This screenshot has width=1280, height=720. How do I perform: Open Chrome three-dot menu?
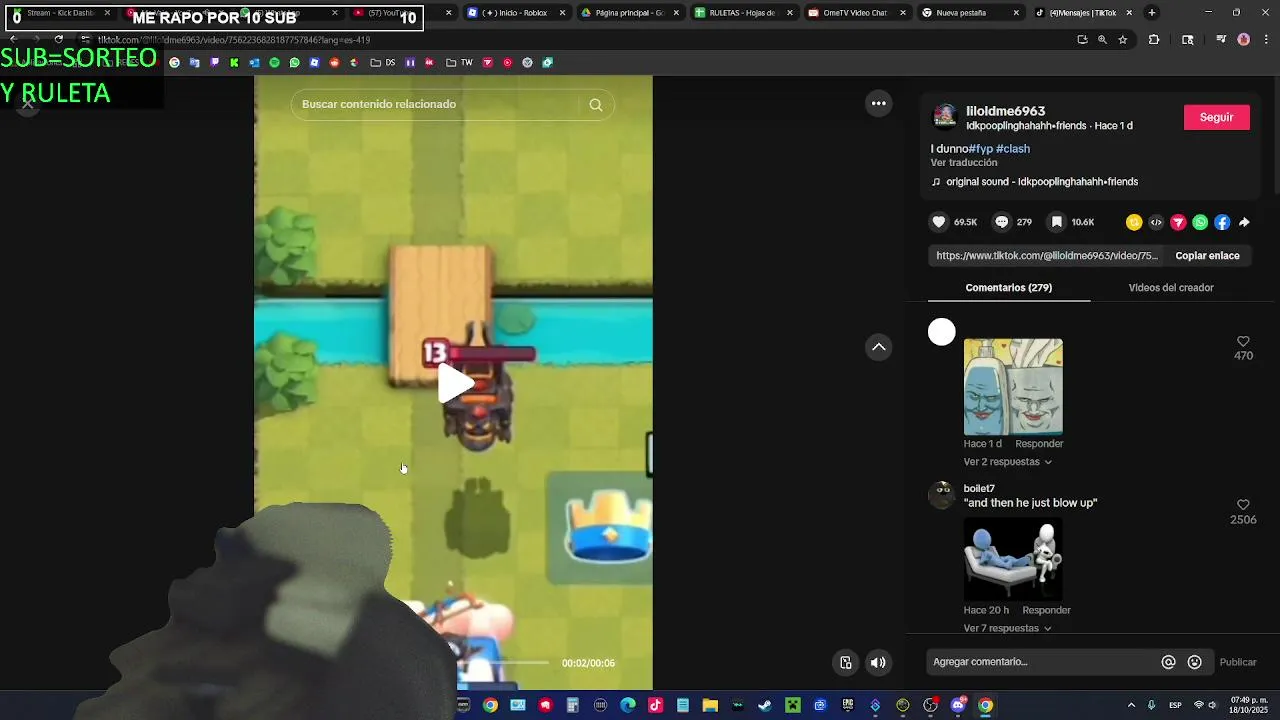click(x=1266, y=40)
